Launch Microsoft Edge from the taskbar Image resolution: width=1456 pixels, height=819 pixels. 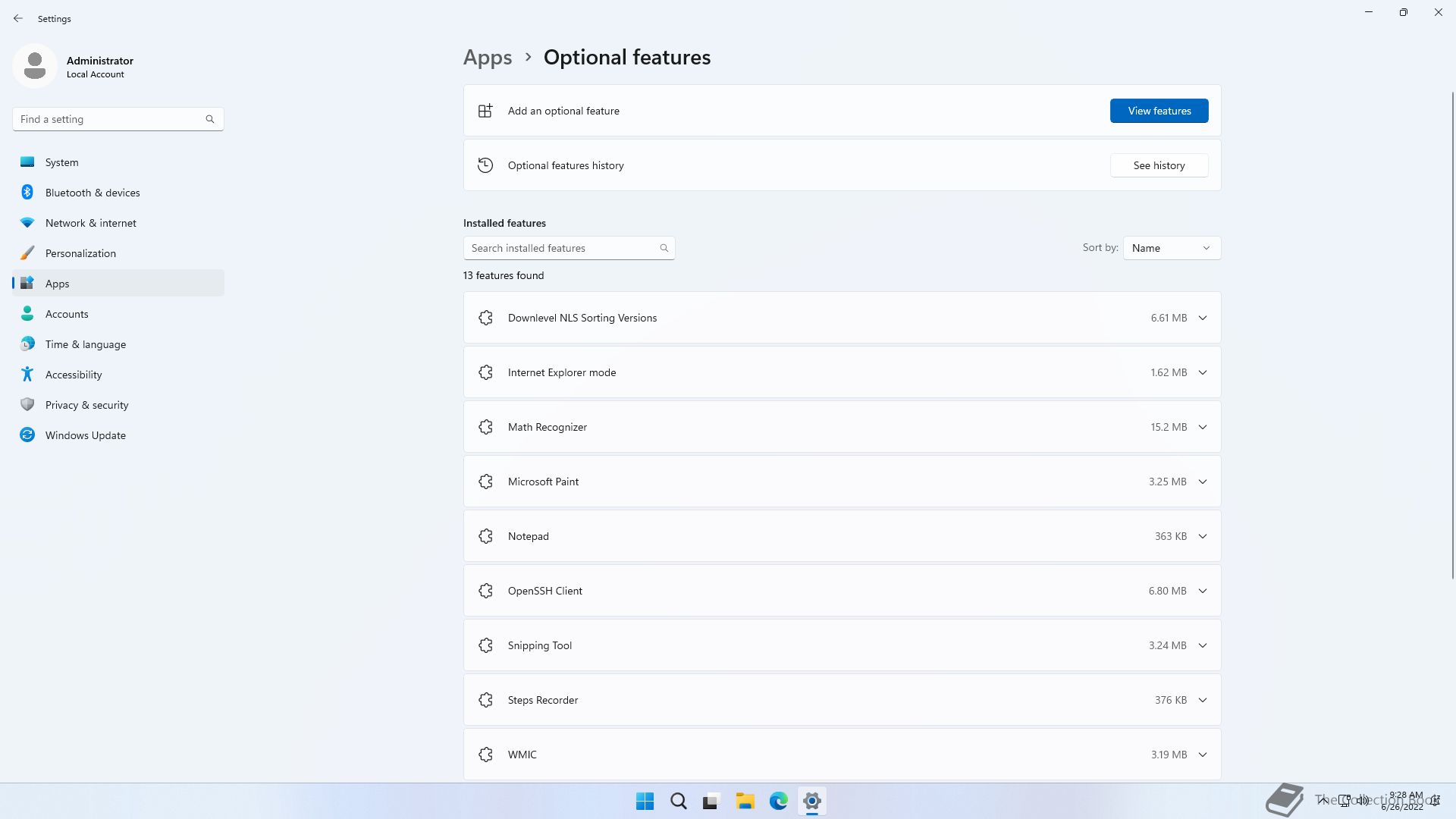coord(779,801)
